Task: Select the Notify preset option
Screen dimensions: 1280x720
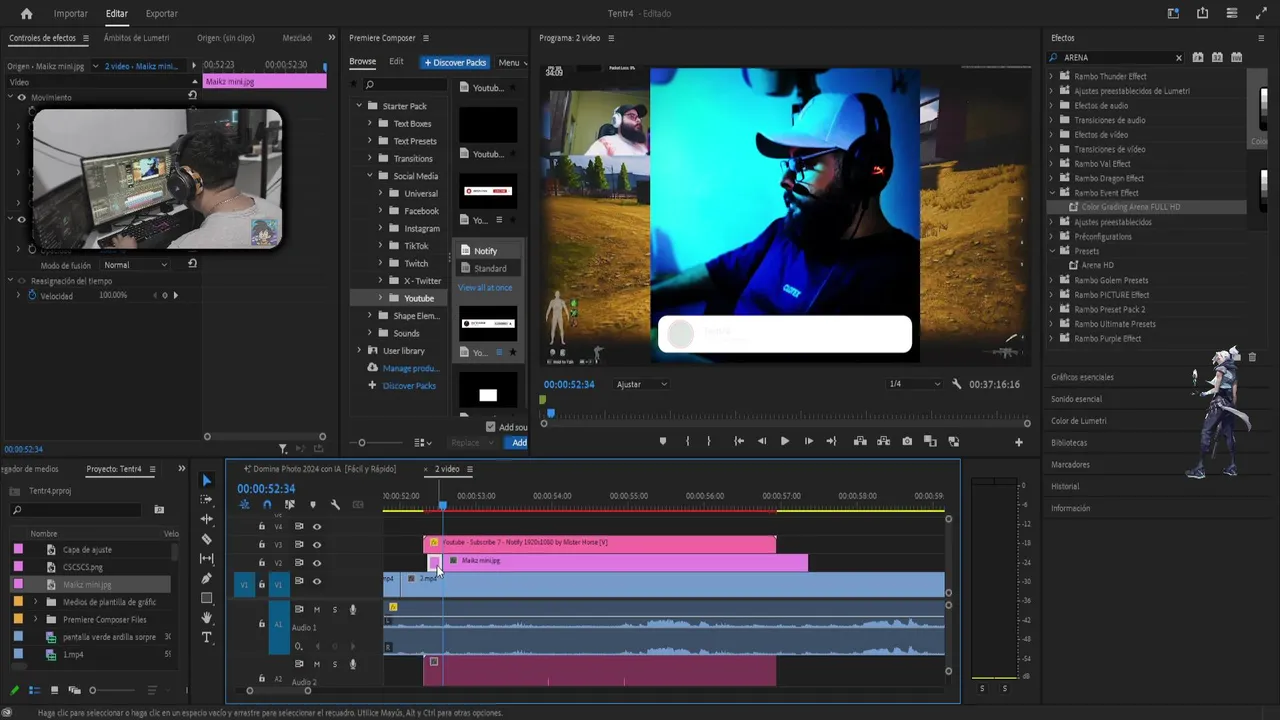Action: point(486,251)
